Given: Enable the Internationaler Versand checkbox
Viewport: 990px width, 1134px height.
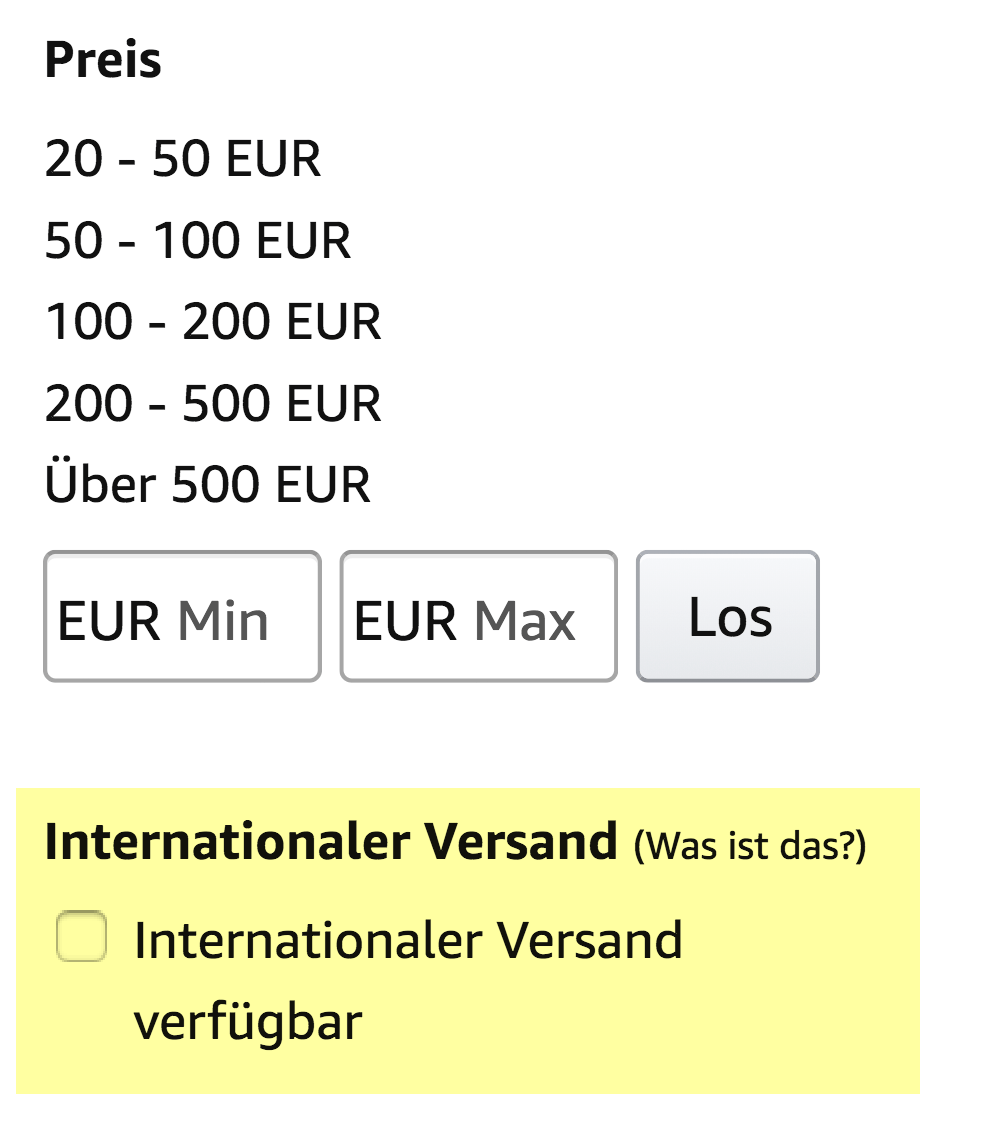Looking at the screenshot, I should (81, 937).
